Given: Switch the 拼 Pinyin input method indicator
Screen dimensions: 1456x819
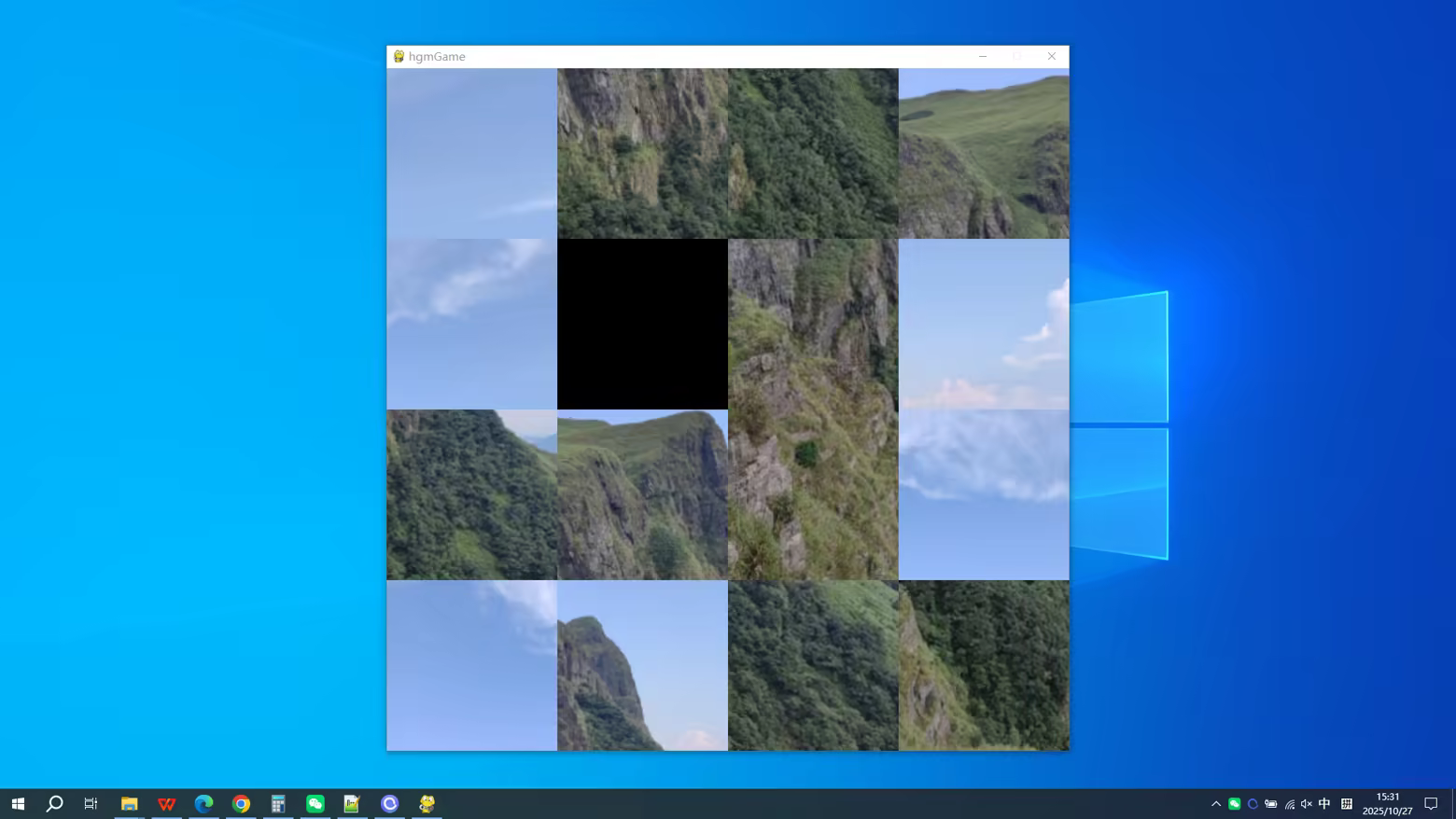Looking at the screenshot, I should point(1347,803).
